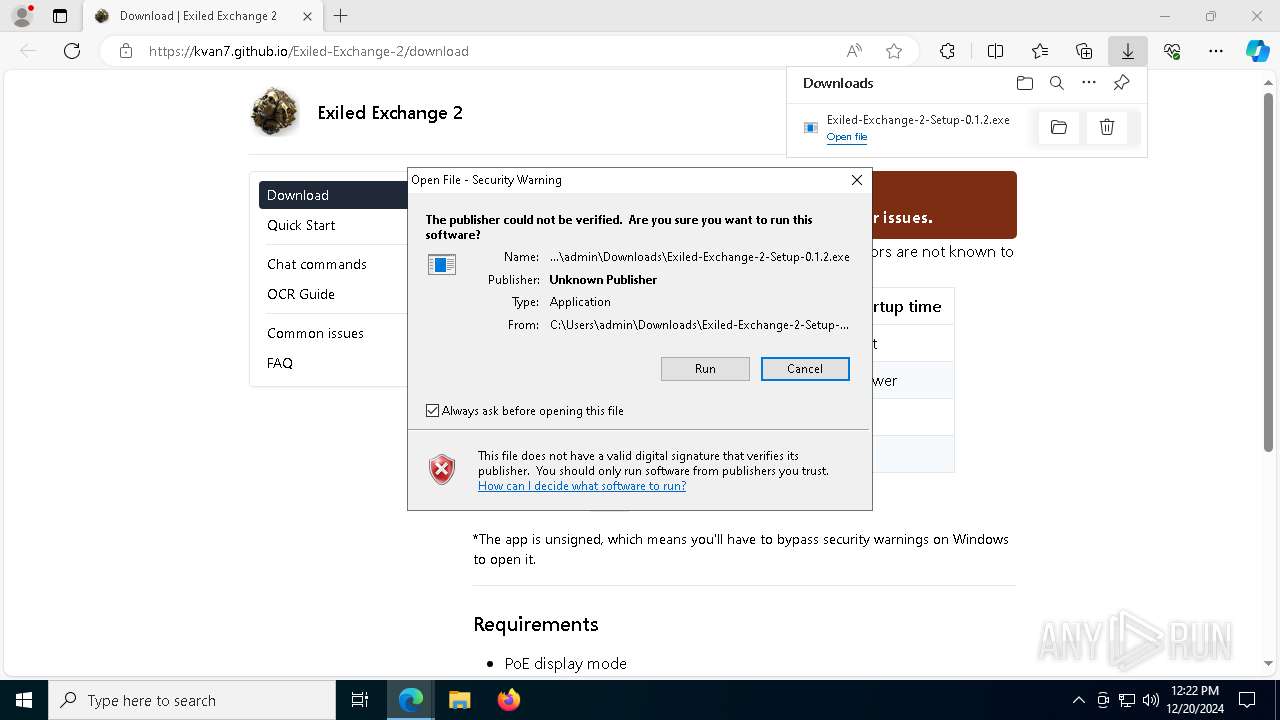Open Chat commands page

pos(317,264)
